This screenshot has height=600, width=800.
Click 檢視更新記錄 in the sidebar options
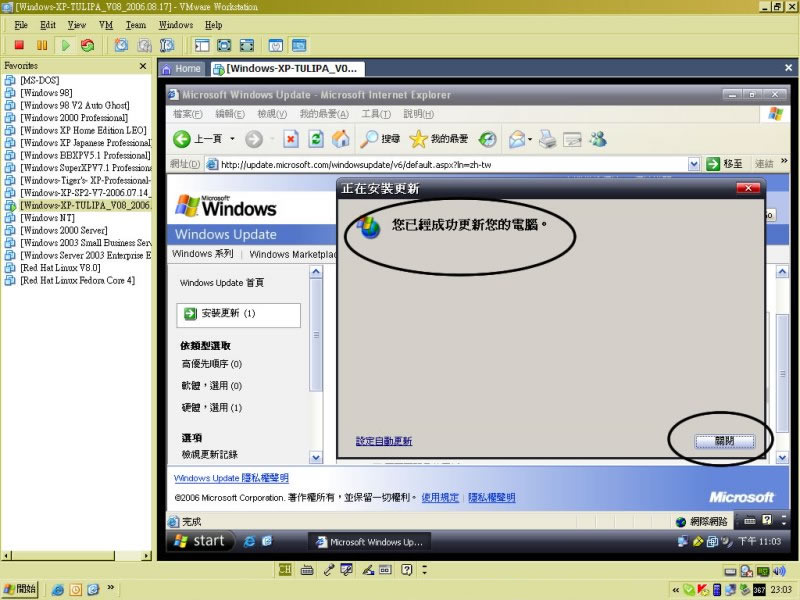tap(210, 454)
